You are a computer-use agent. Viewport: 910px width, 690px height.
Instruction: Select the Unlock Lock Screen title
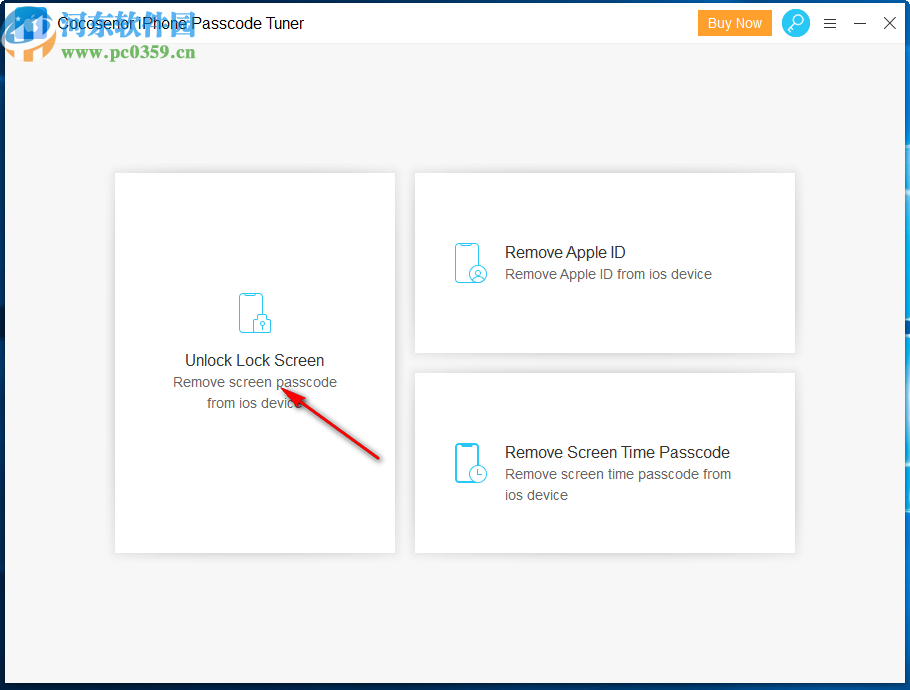[x=254, y=360]
